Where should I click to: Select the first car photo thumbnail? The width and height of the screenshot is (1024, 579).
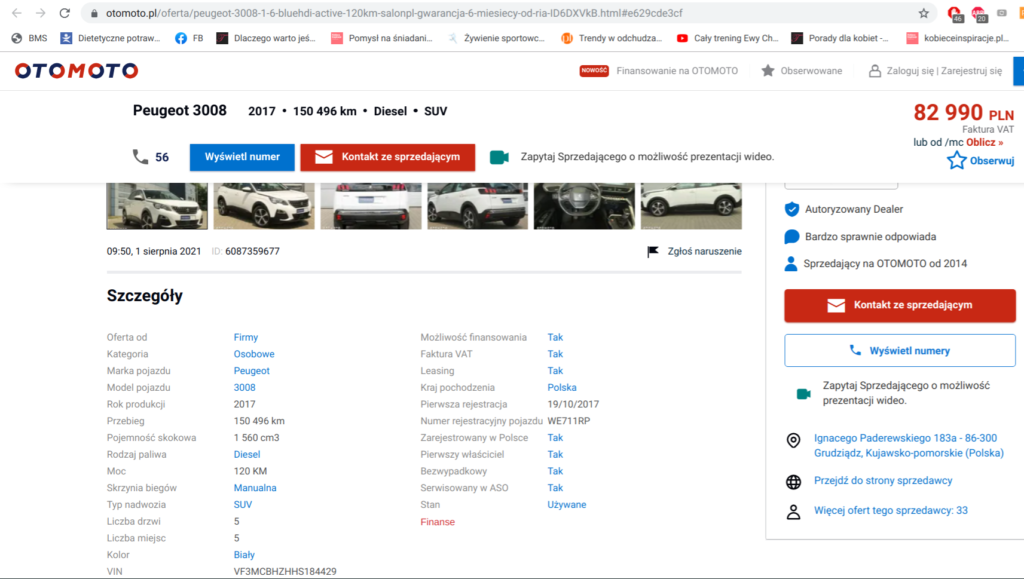(x=157, y=206)
